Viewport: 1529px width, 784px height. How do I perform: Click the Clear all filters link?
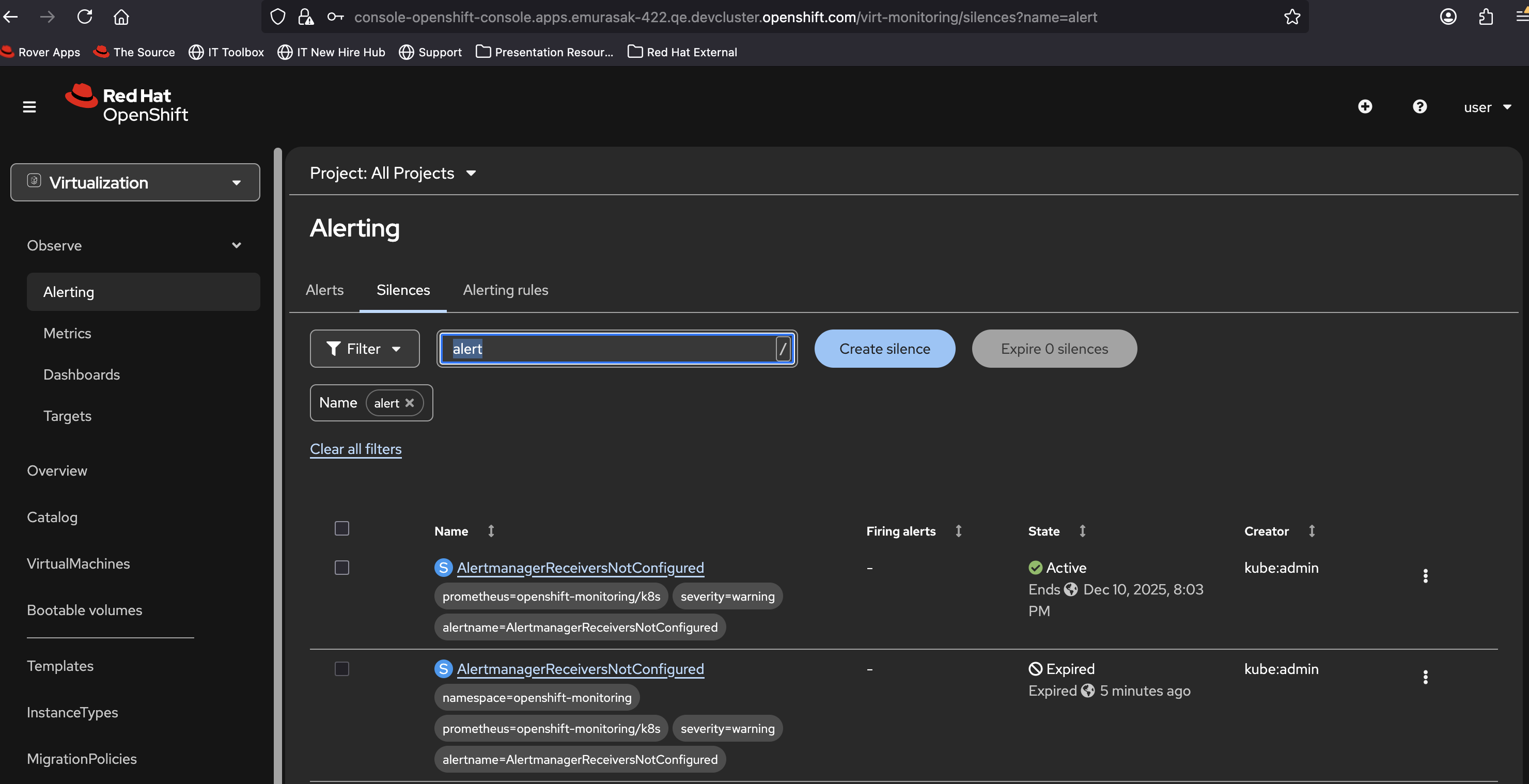[355, 449]
